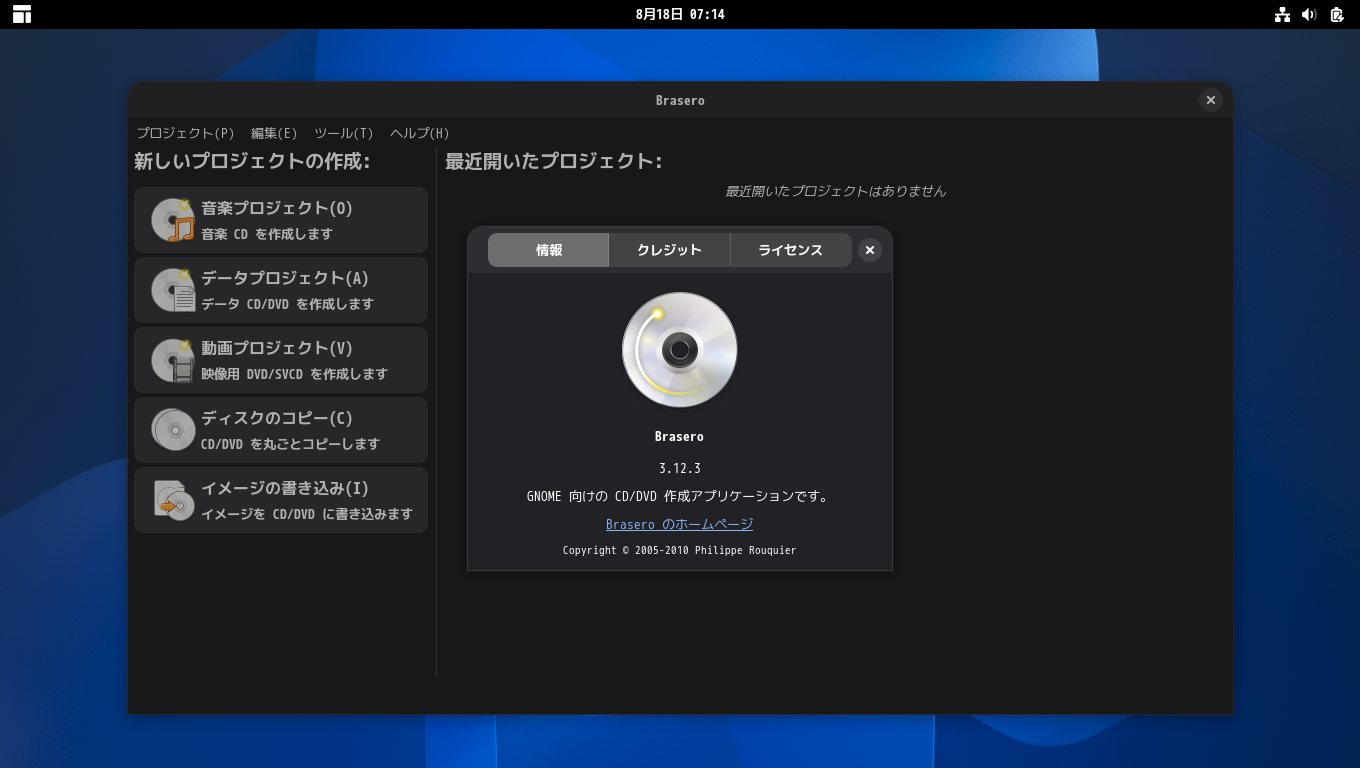1360x768 pixels.
Task: Click the network status icon in system tray
Action: (x=1282, y=14)
